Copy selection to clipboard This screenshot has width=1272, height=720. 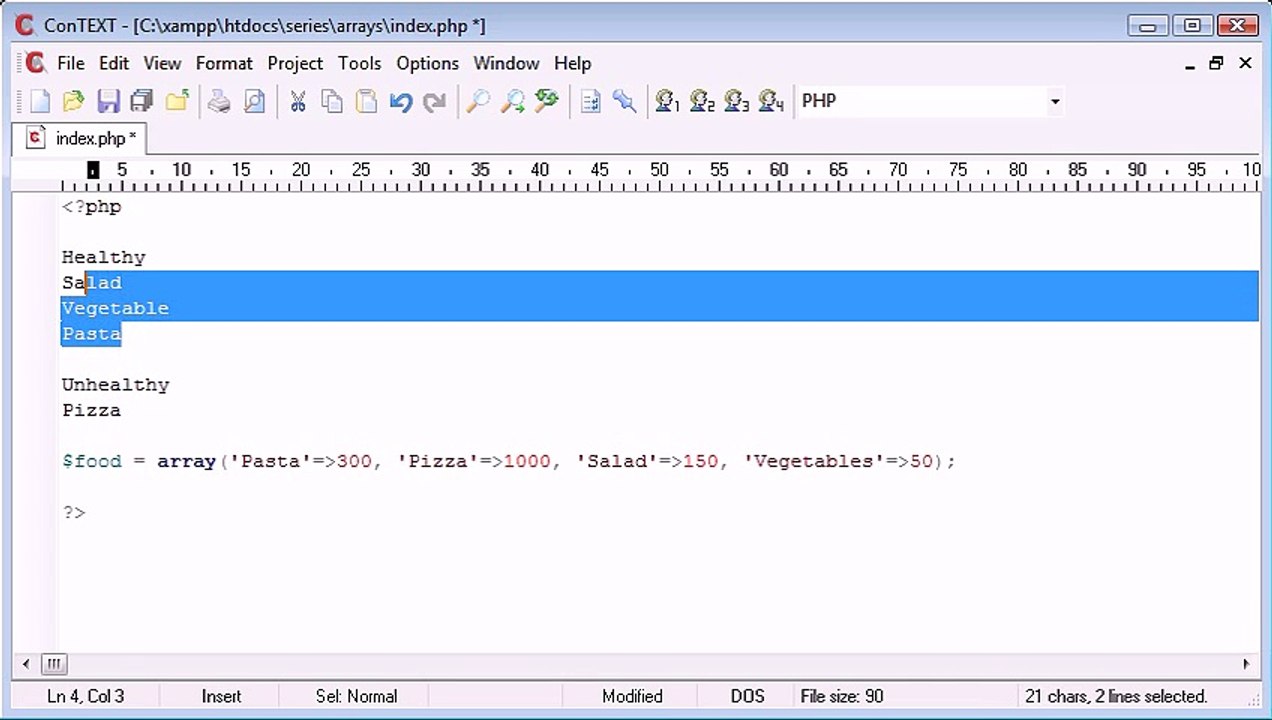pos(332,101)
